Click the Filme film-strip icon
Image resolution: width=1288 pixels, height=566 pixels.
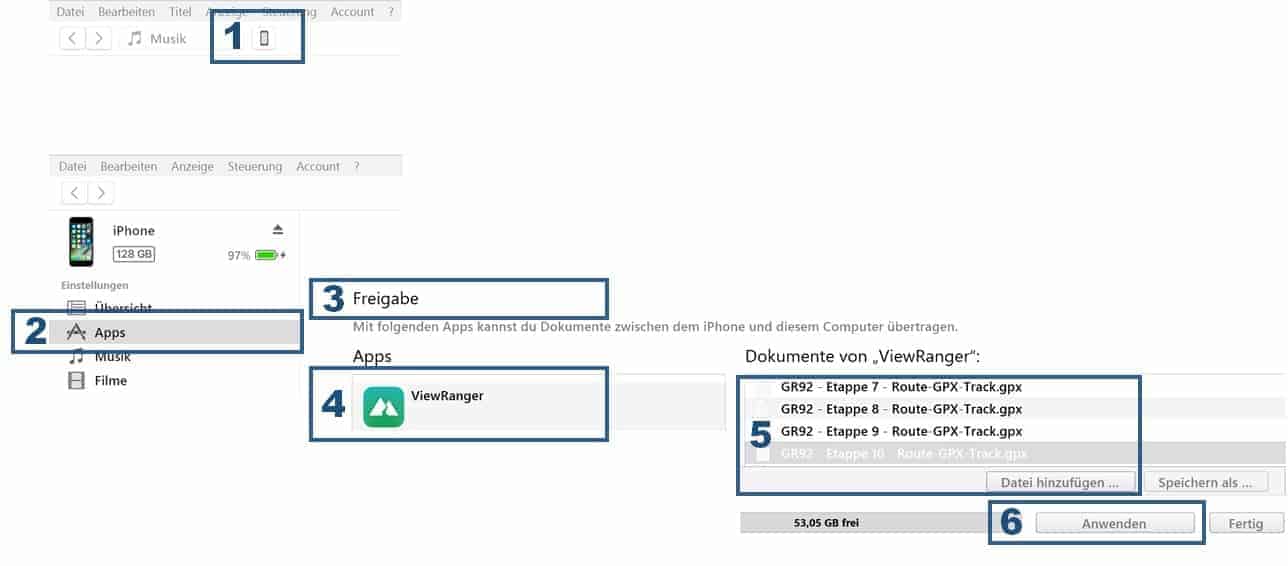point(76,381)
